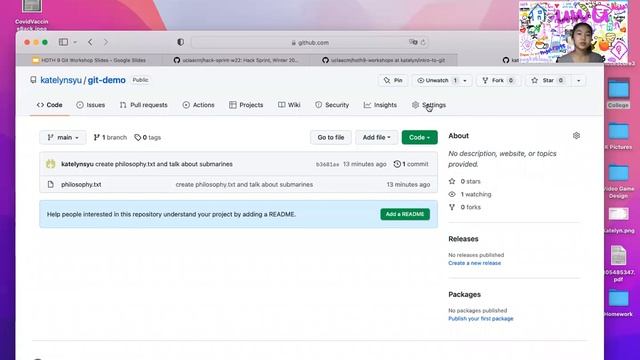Click the Pin repository button
This screenshot has height=360, width=640.
(x=393, y=80)
